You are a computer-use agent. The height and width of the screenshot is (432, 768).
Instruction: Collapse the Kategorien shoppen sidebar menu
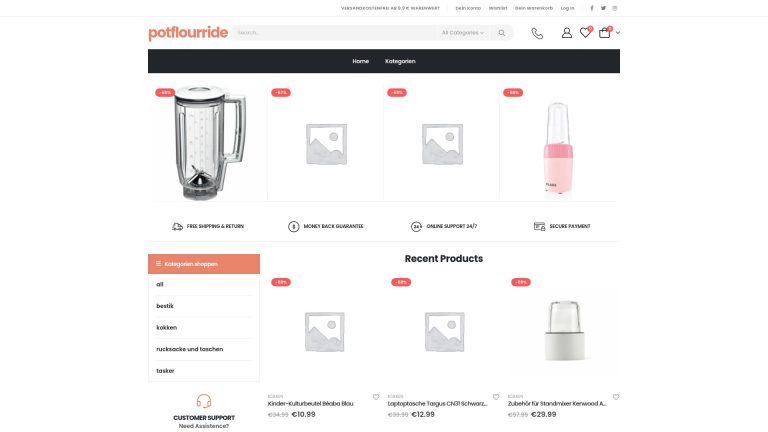pos(204,264)
